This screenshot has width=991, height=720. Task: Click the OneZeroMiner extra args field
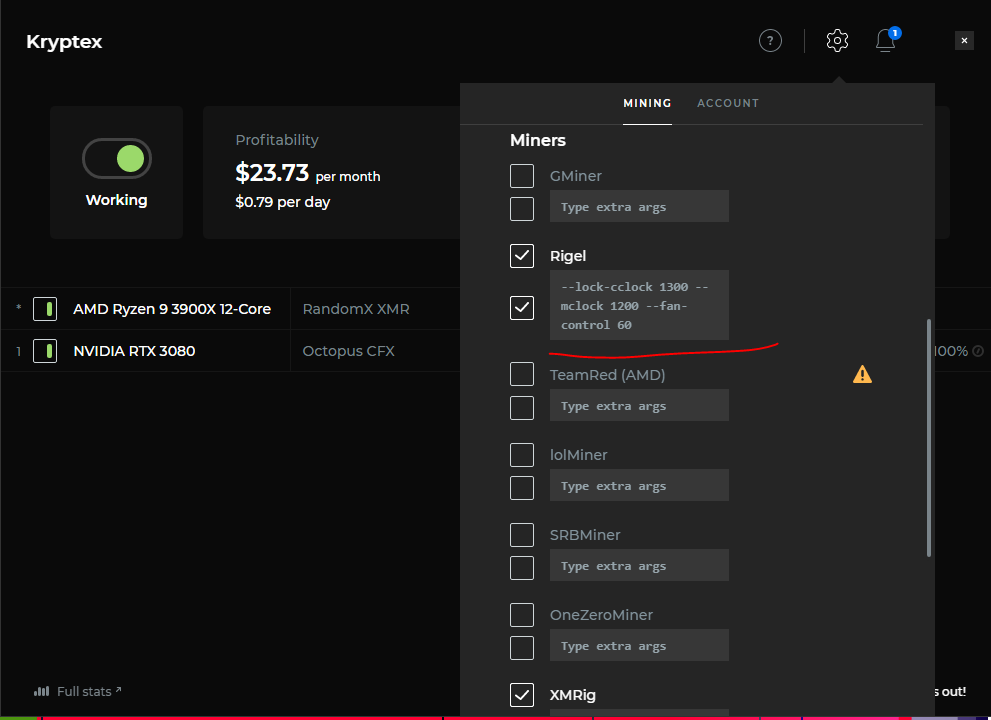click(639, 645)
